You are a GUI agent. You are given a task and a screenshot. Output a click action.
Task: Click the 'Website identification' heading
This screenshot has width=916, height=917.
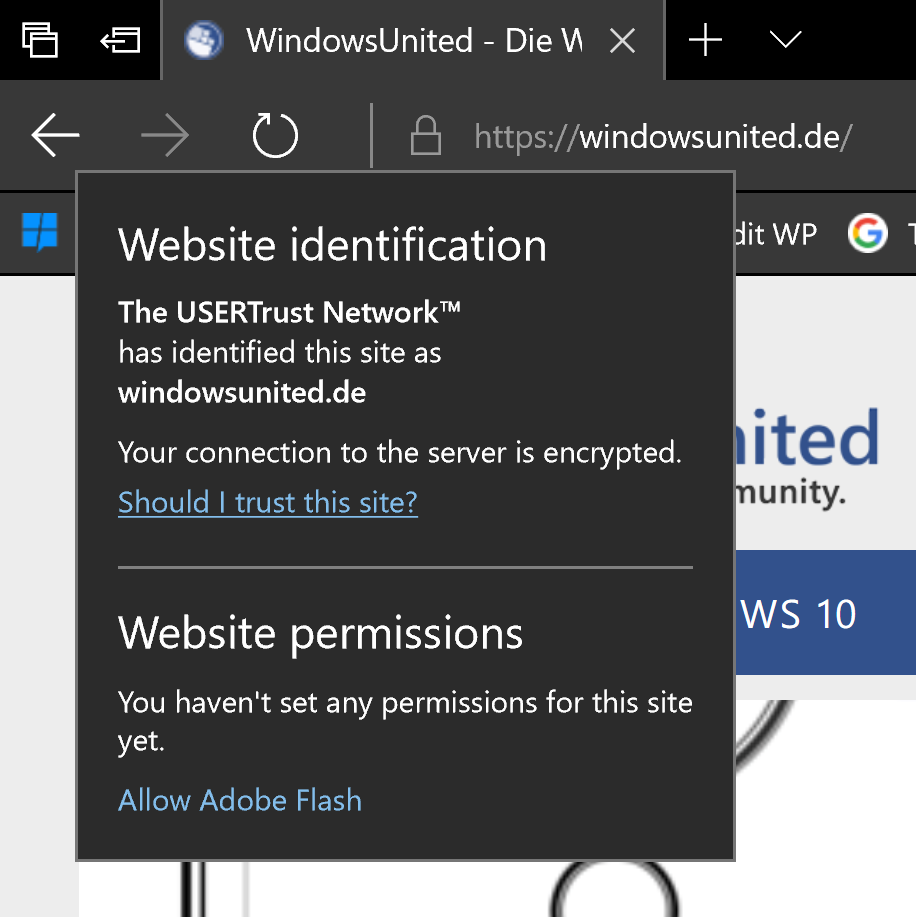(x=332, y=244)
